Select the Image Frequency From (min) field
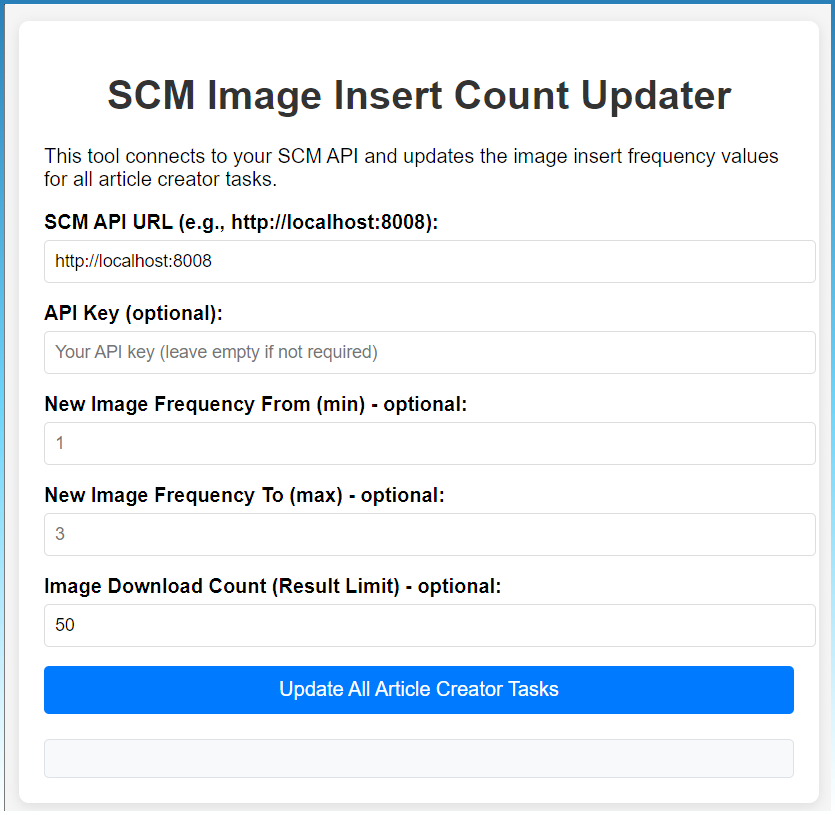Image resolution: width=835 pixels, height=815 pixels. pos(430,443)
